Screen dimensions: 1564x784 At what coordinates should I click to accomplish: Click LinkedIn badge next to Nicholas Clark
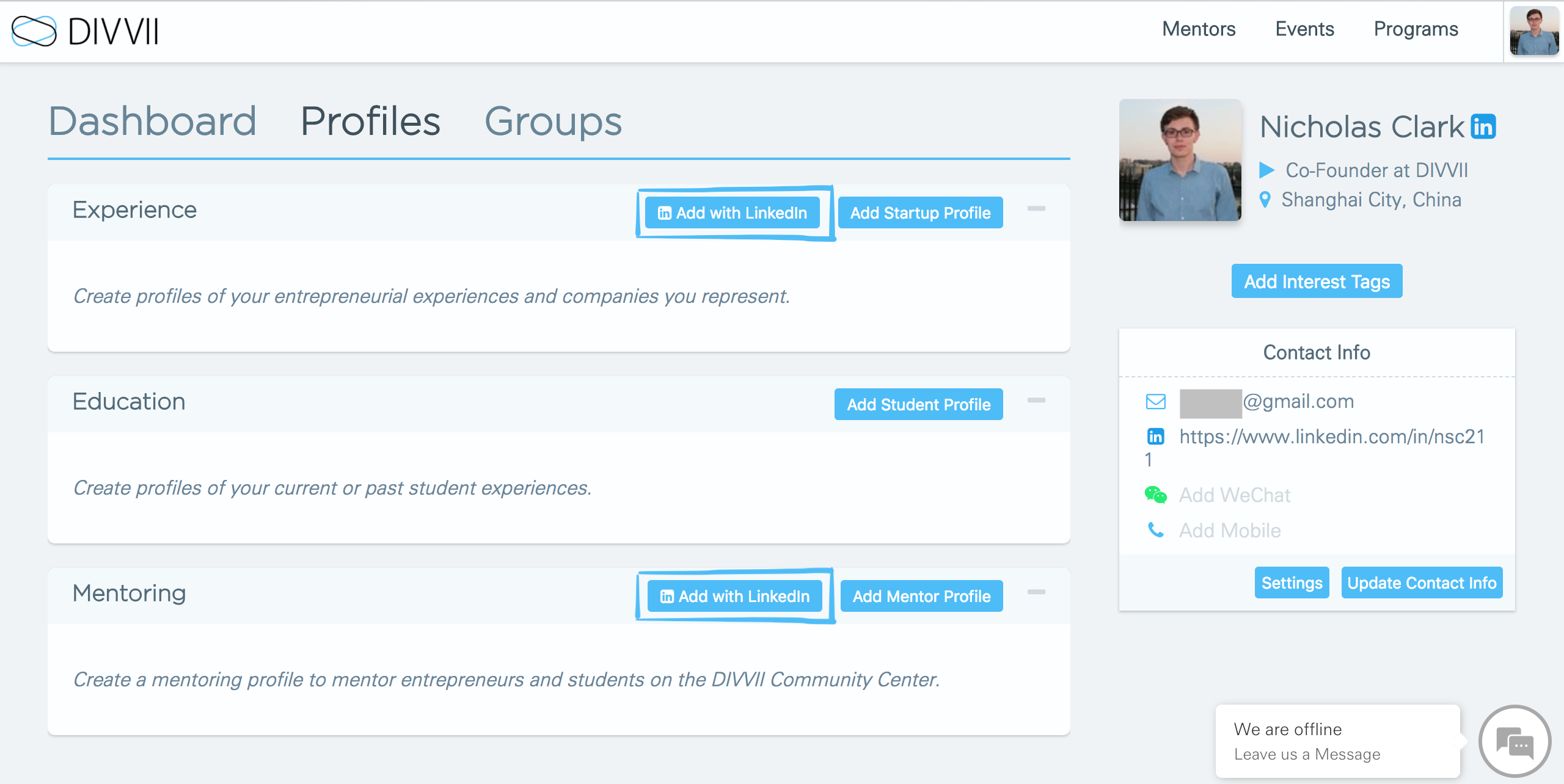click(1483, 127)
